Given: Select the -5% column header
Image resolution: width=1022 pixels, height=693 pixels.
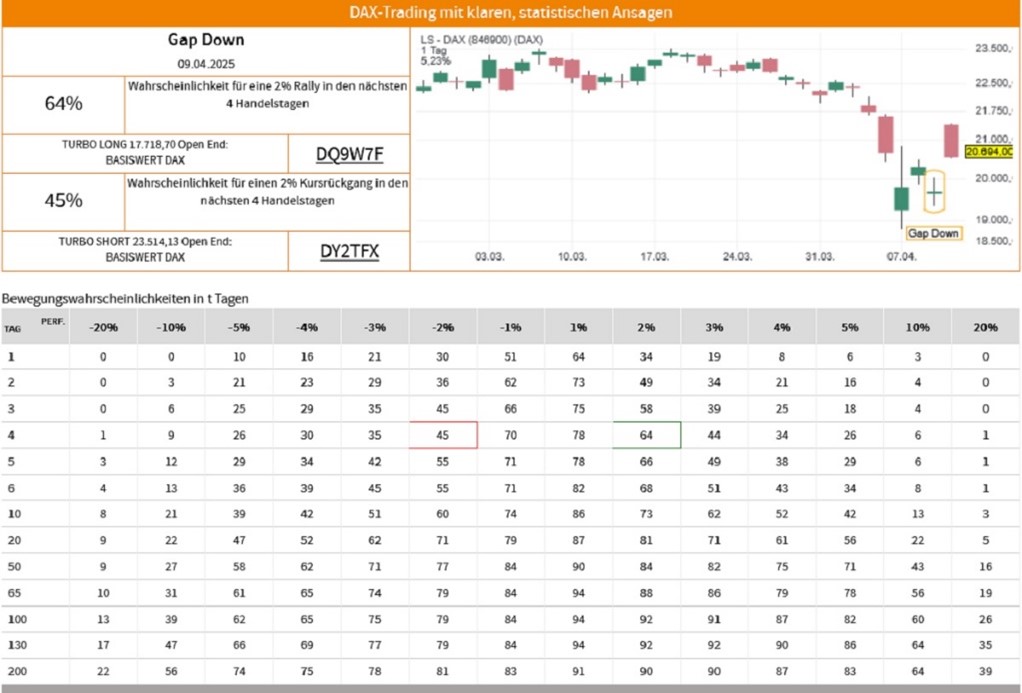Looking at the screenshot, I should pos(239,327).
